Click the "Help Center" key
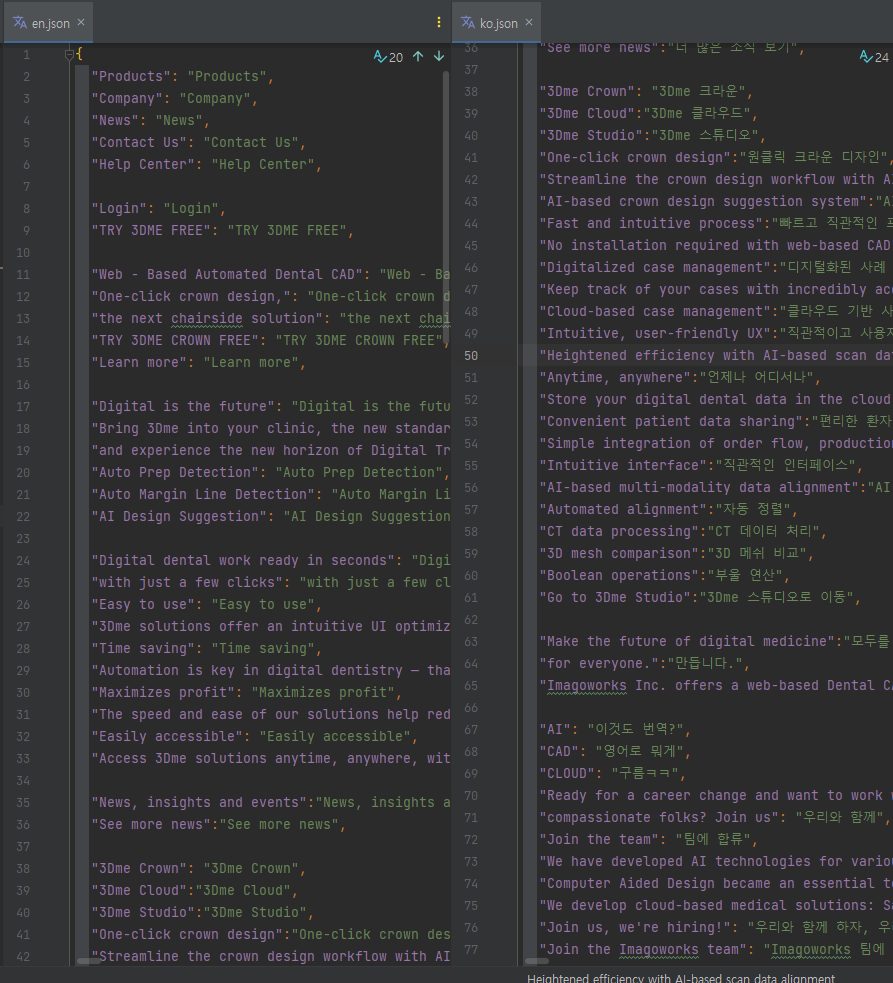This screenshot has height=983, width=893. 143,164
